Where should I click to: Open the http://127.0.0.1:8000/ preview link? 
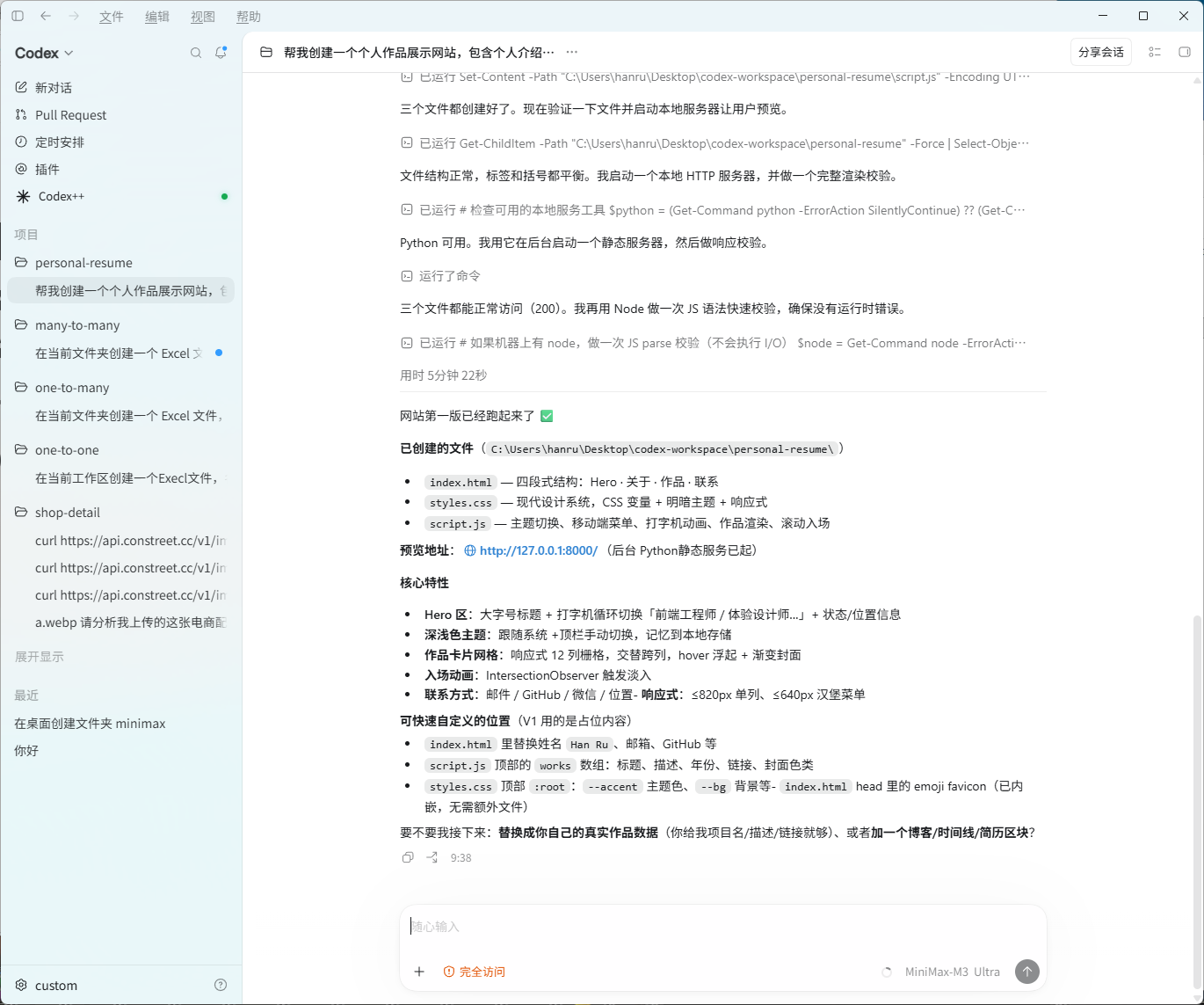531,550
